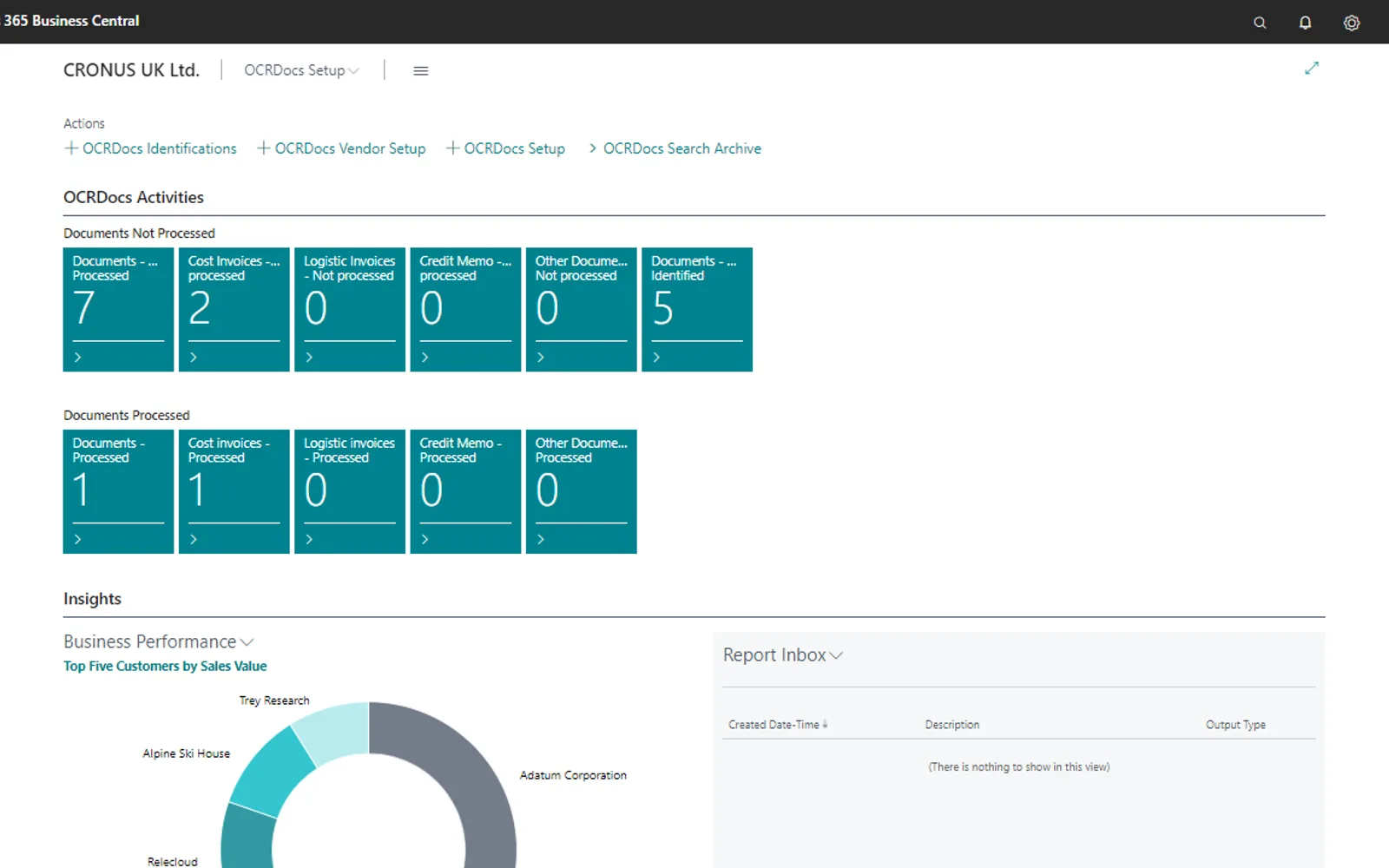
Task: Click arrow in Logistic invoices - Processed tile
Action: [309, 539]
